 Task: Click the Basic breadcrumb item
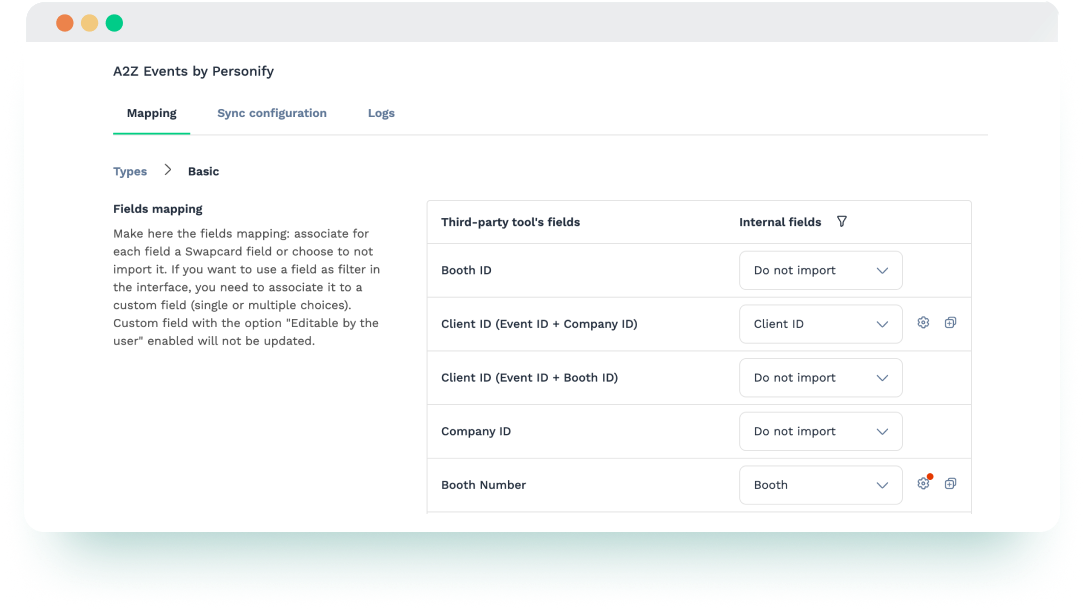point(203,171)
